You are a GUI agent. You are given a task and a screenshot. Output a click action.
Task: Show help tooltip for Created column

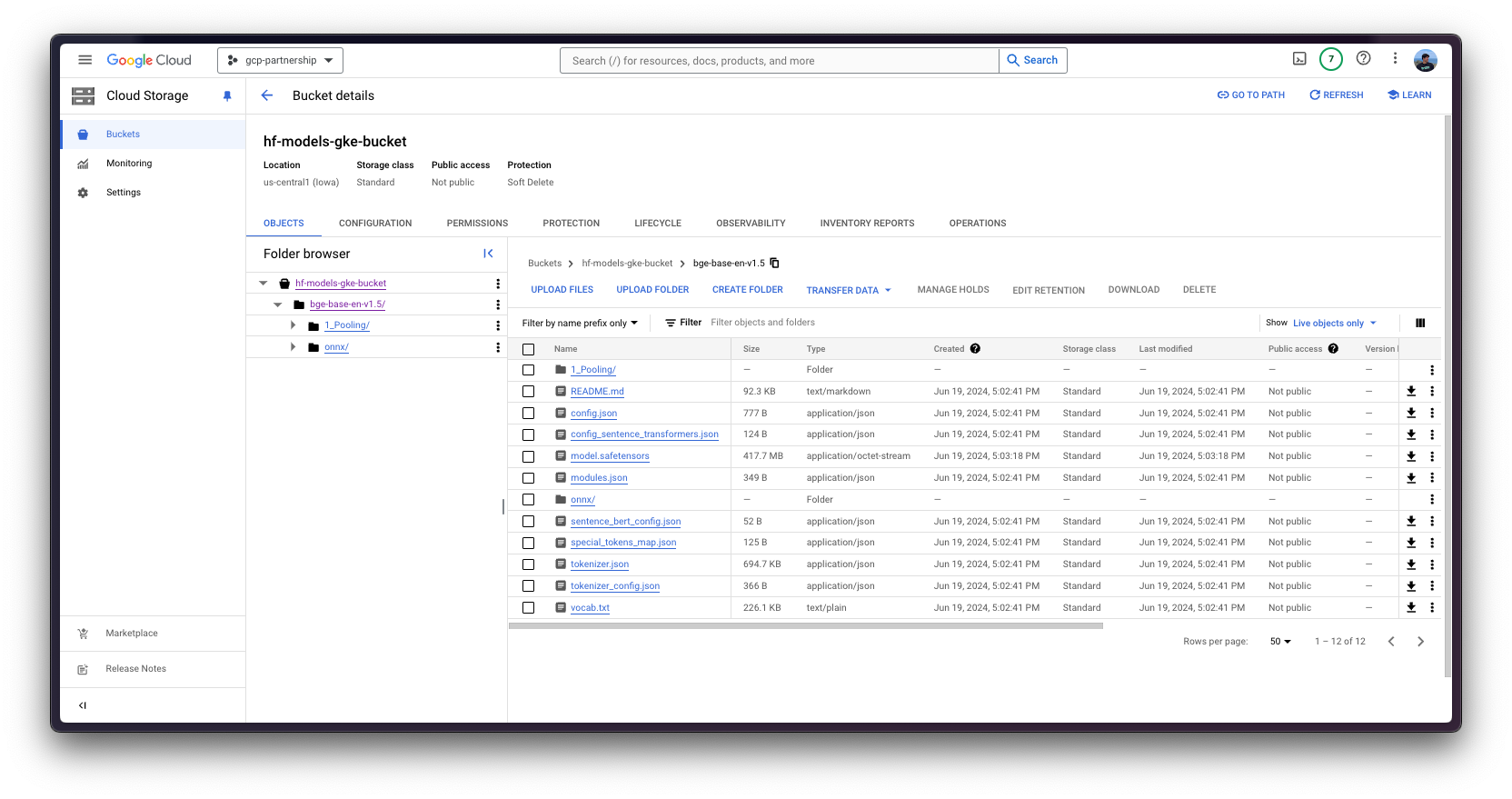(975, 349)
